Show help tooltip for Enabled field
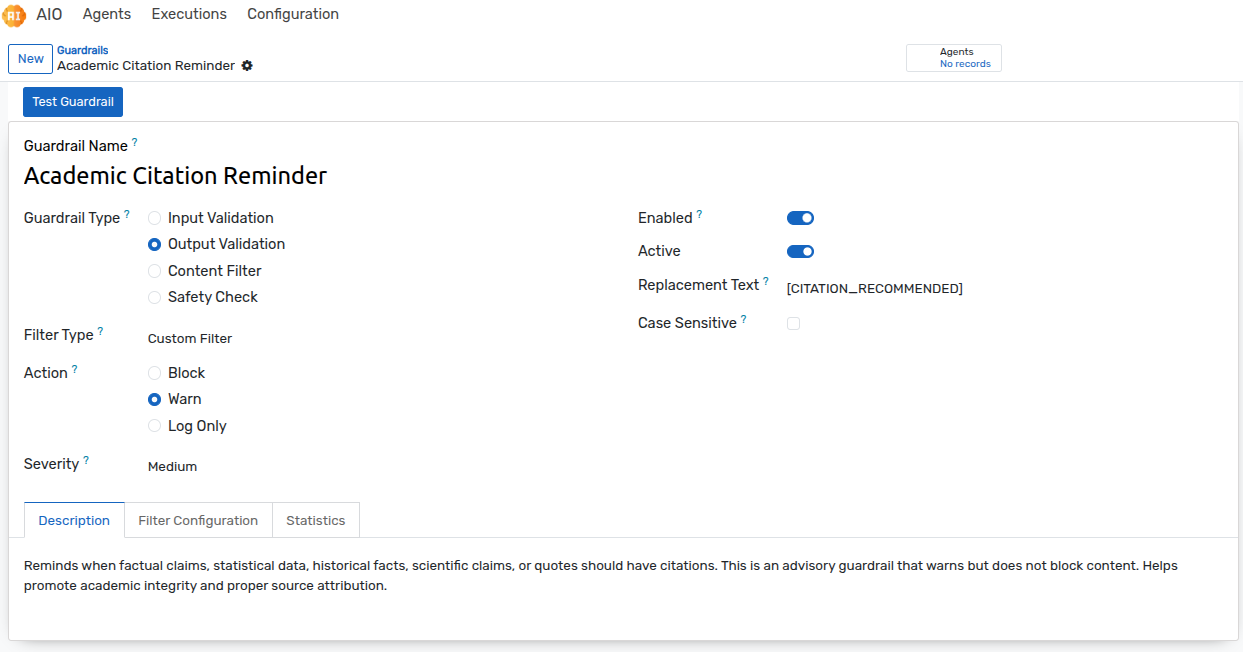The width and height of the screenshot is (1243, 652). pyautogui.click(x=699, y=214)
